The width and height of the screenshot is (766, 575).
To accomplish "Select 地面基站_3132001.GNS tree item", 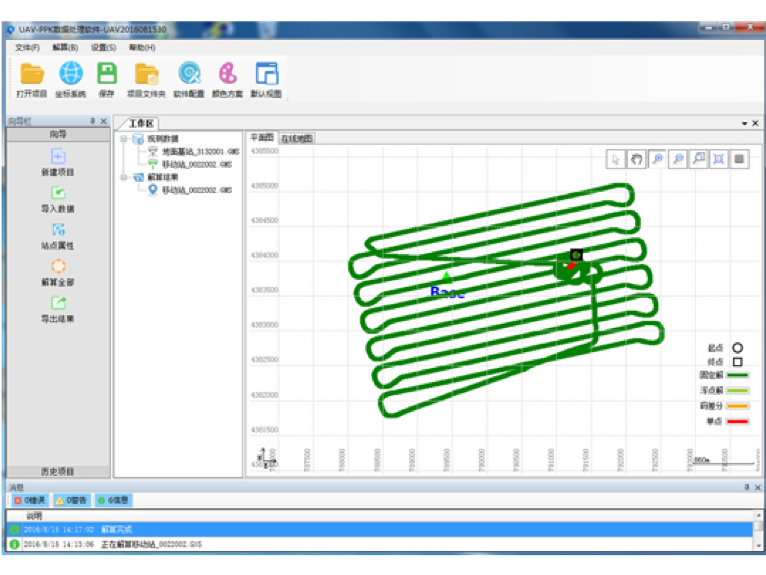I will click(x=196, y=151).
